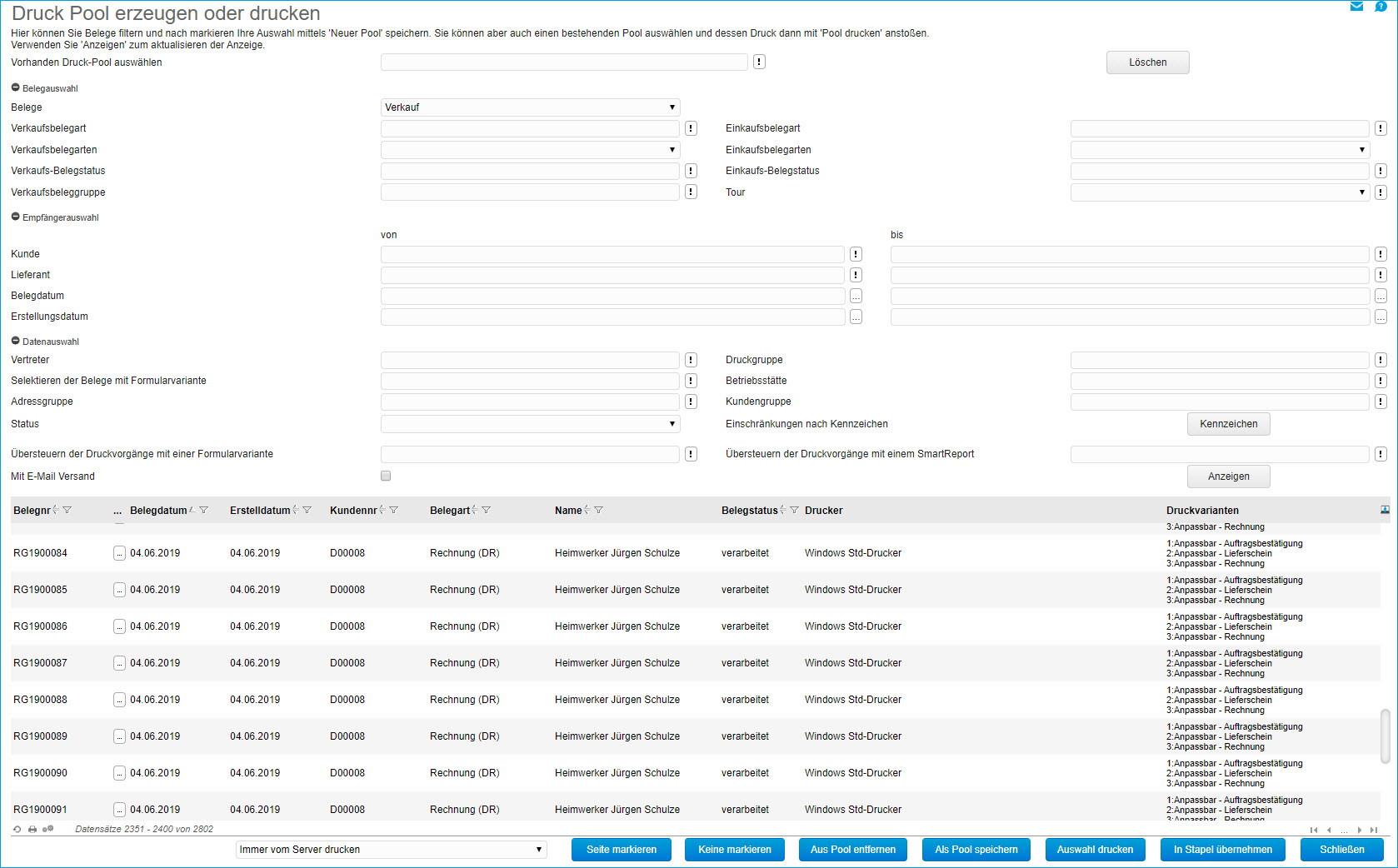
Task: Click the refresh icon below the table
Action: coord(17,829)
